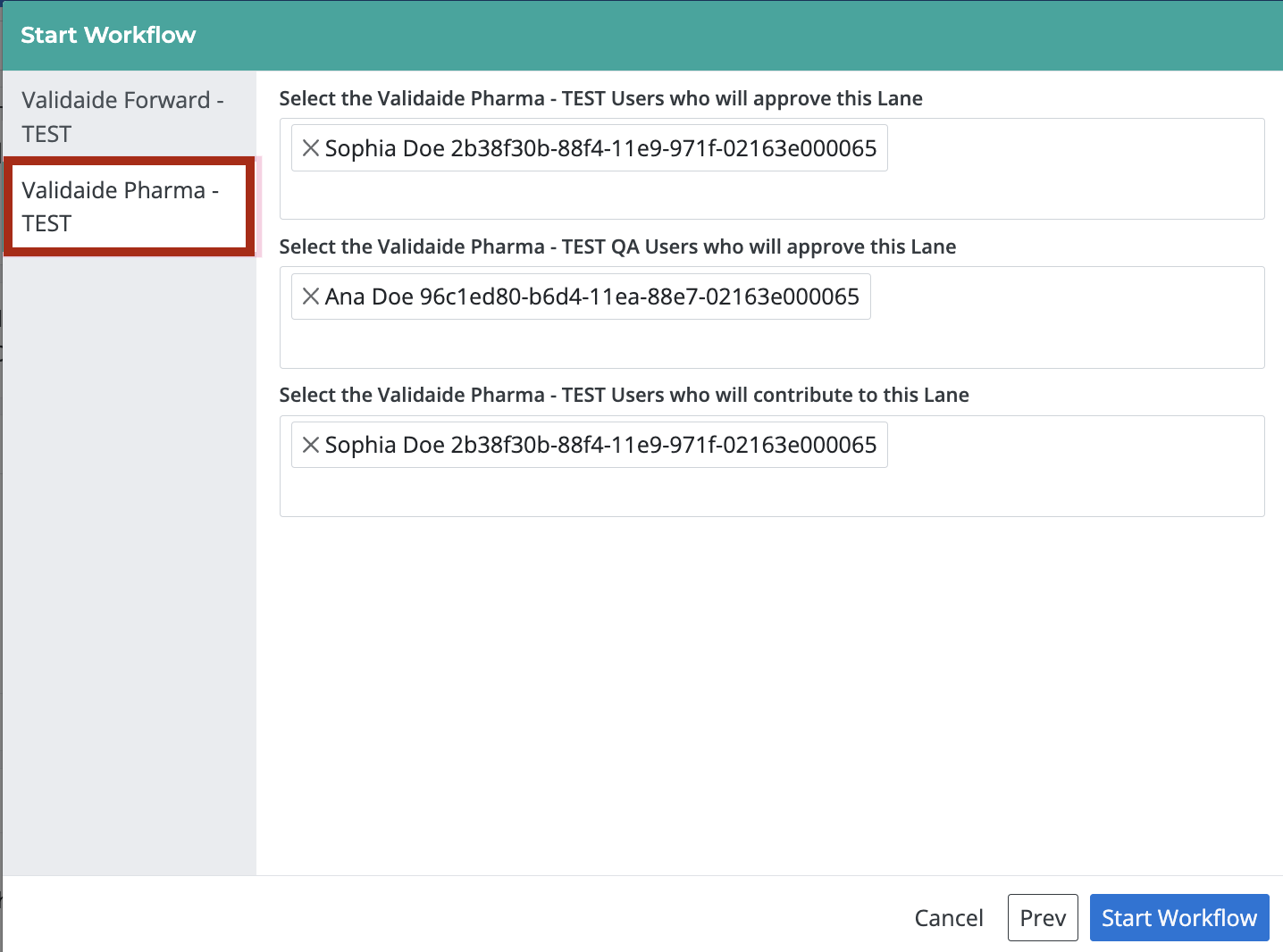The height and width of the screenshot is (952, 1283).
Task: Click the 'Start Workflow' dialog title
Action: click(108, 35)
